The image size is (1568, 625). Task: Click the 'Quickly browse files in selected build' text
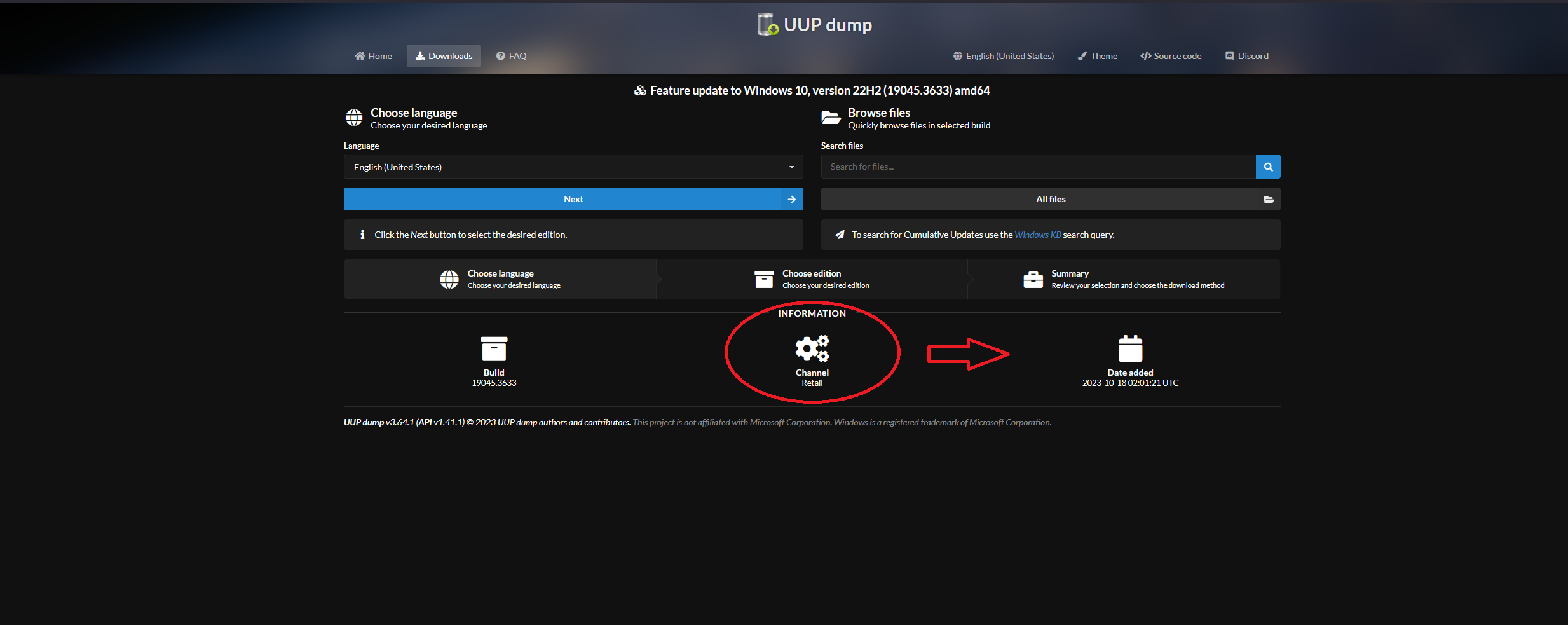click(919, 125)
